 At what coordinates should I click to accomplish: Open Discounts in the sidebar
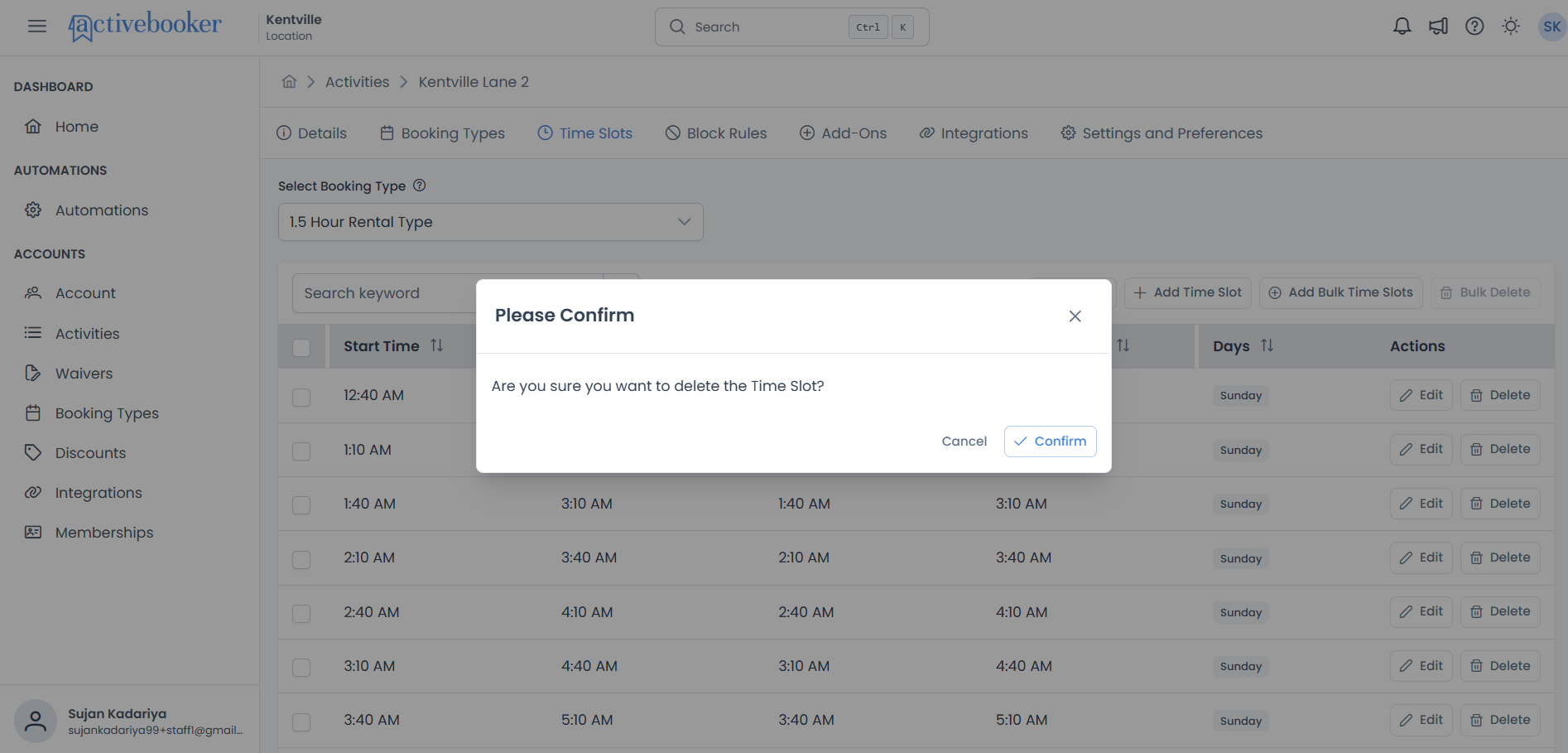[x=90, y=453]
